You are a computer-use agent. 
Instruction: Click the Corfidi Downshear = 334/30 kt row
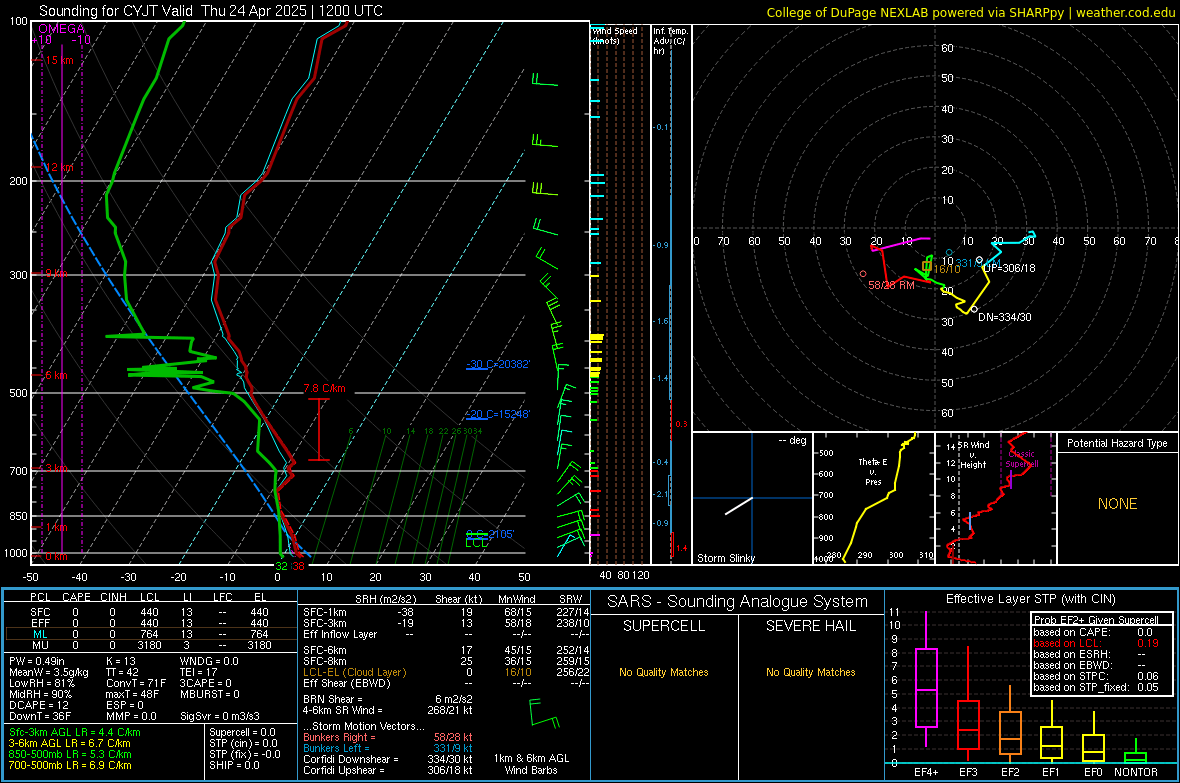(388, 759)
